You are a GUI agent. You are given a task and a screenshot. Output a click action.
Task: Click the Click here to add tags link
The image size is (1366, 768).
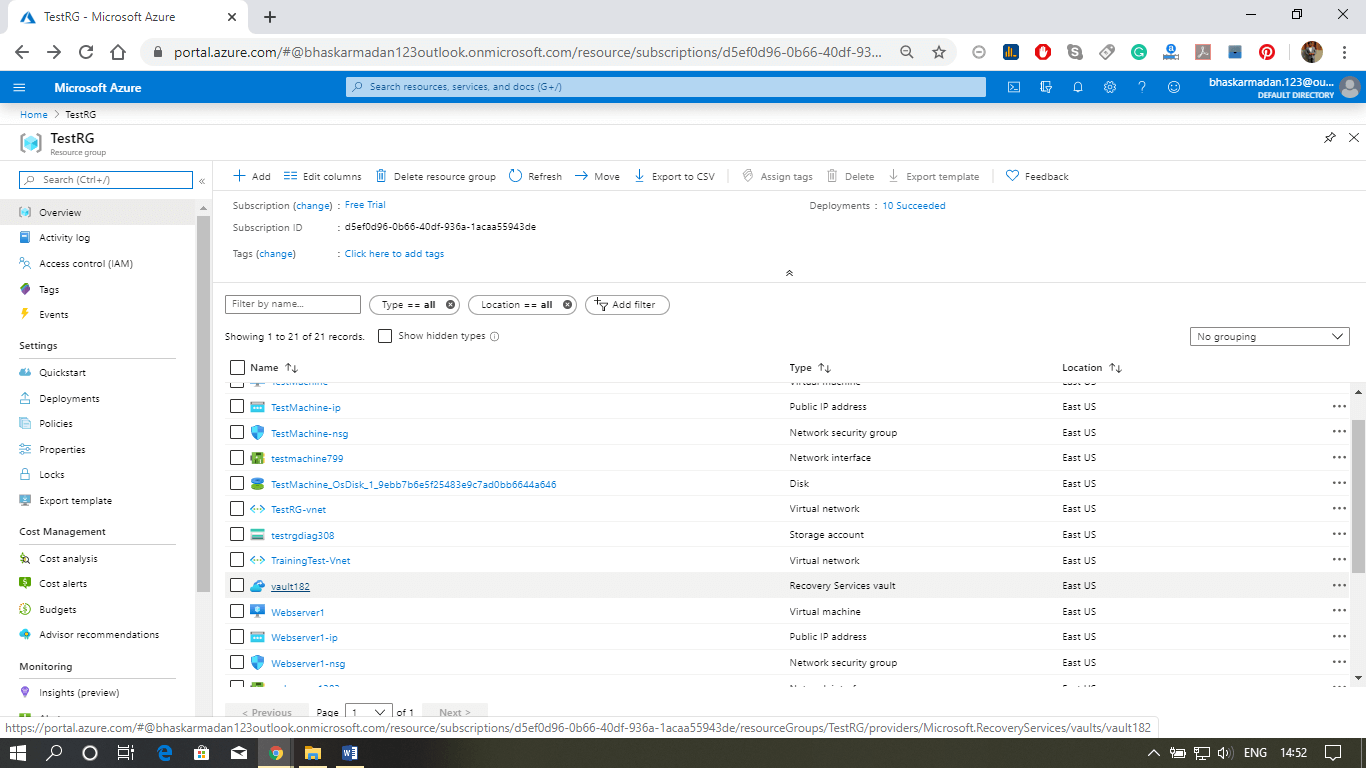394,253
